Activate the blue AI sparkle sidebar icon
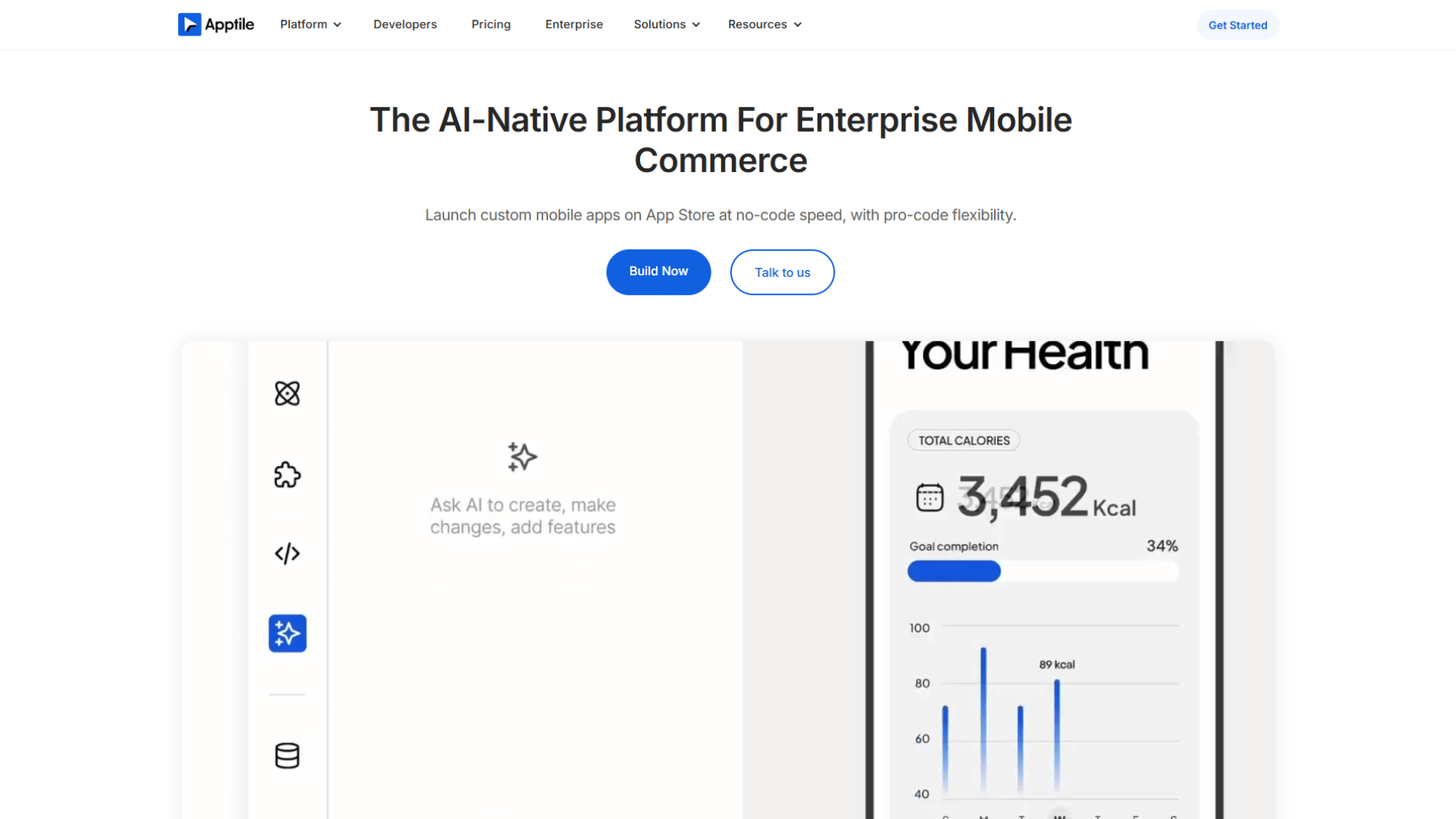 coord(287,633)
